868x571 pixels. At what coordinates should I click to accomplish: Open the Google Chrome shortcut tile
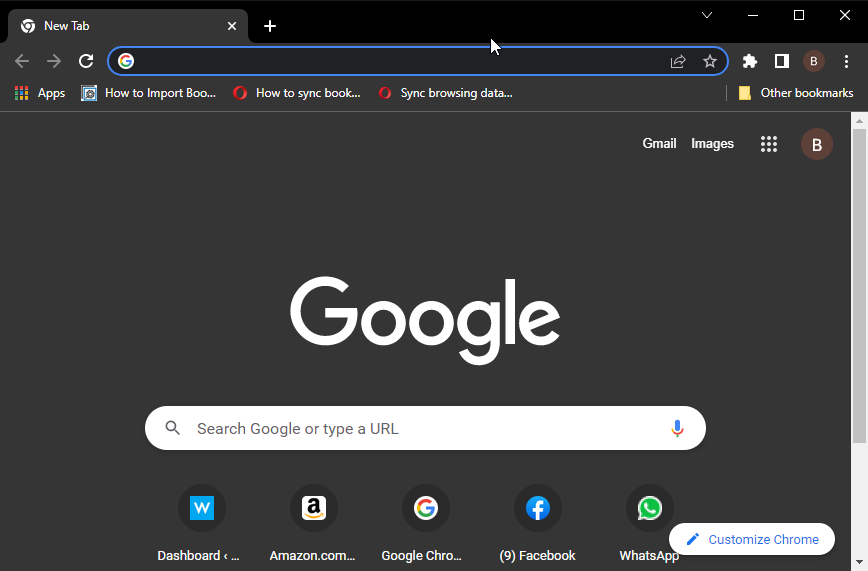[425, 523]
